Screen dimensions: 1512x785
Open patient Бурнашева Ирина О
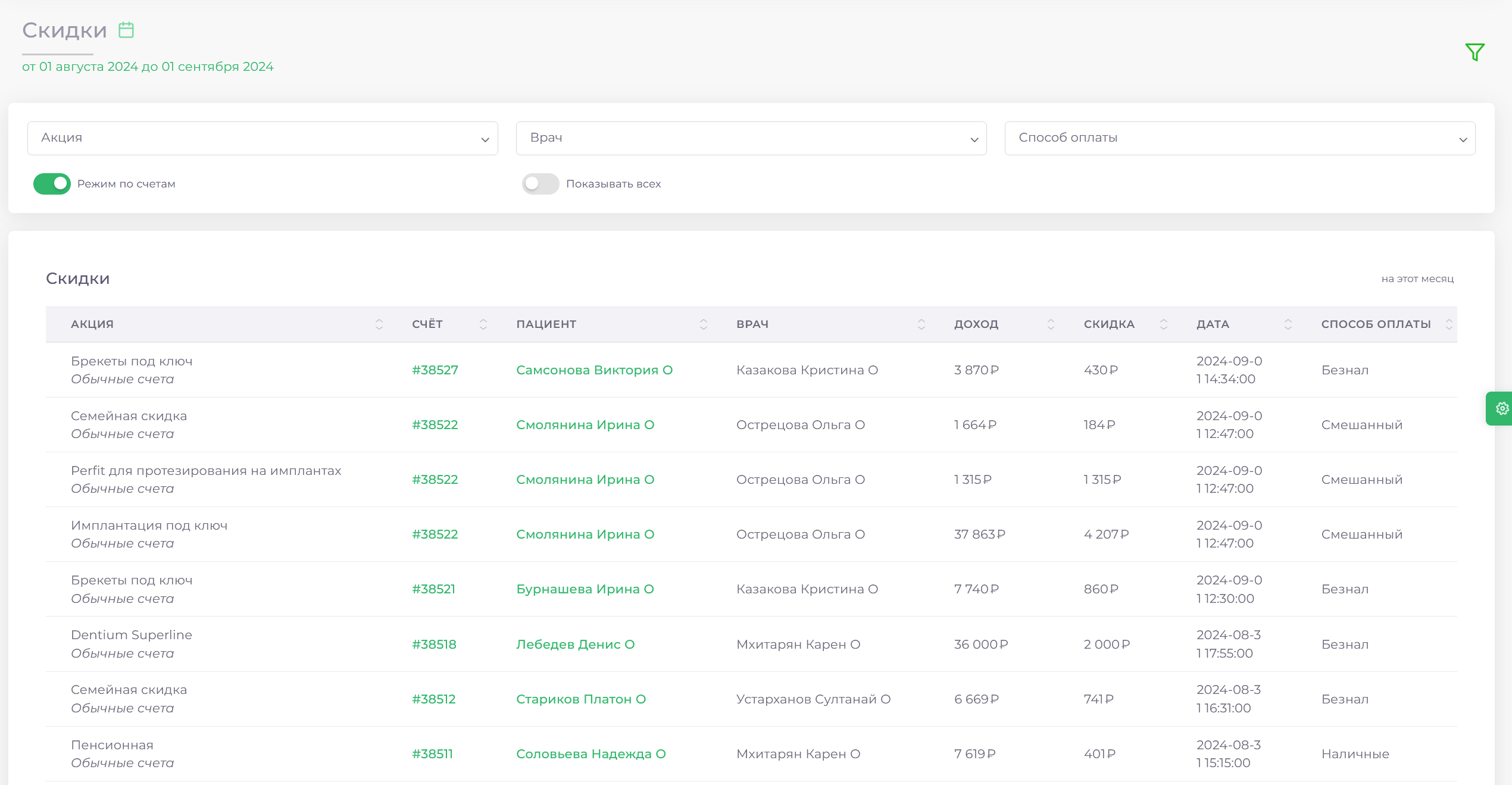(x=585, y=589)
